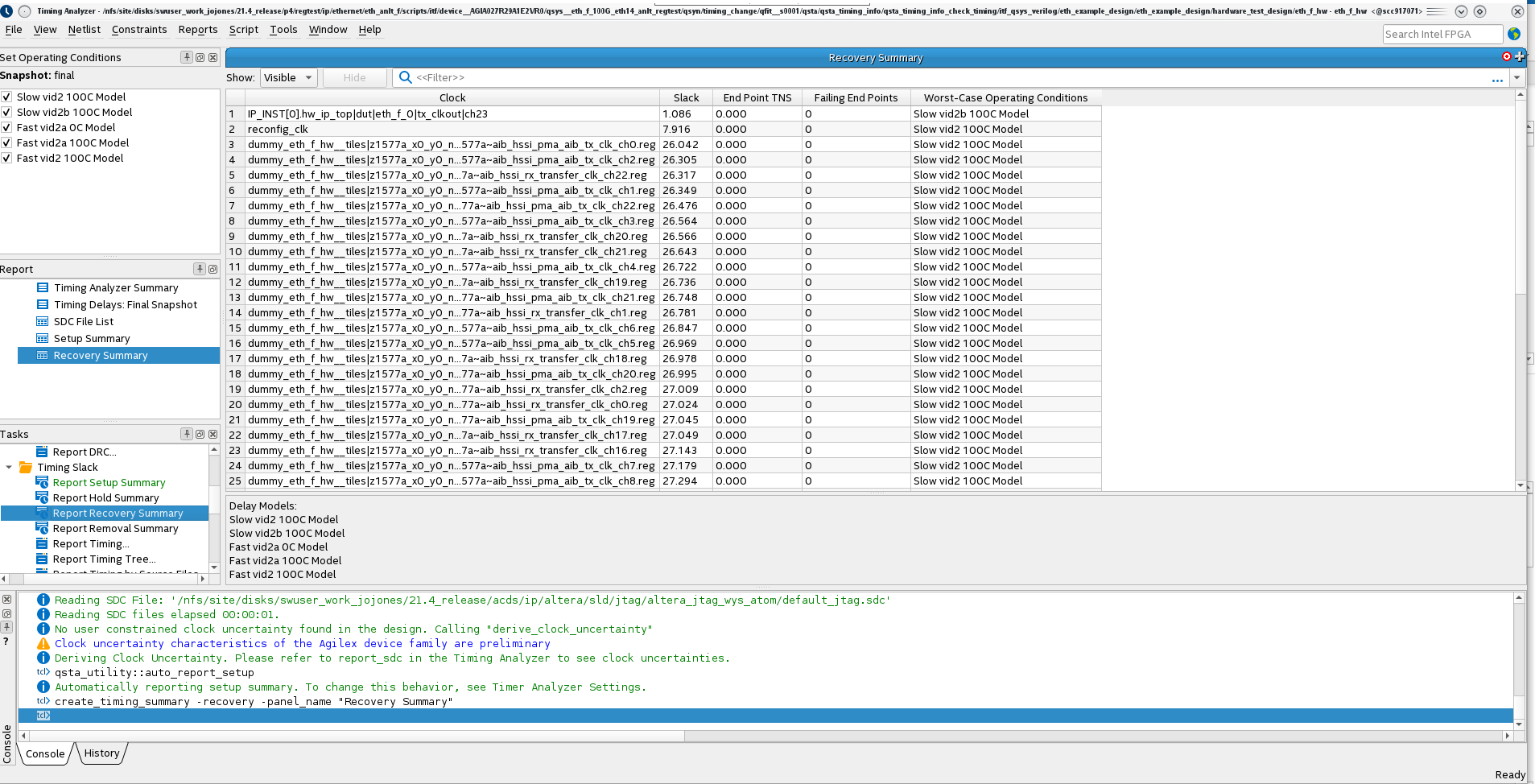
Task: Click the Report Hold Summary clock icon
Action: [x=43, y=498]
